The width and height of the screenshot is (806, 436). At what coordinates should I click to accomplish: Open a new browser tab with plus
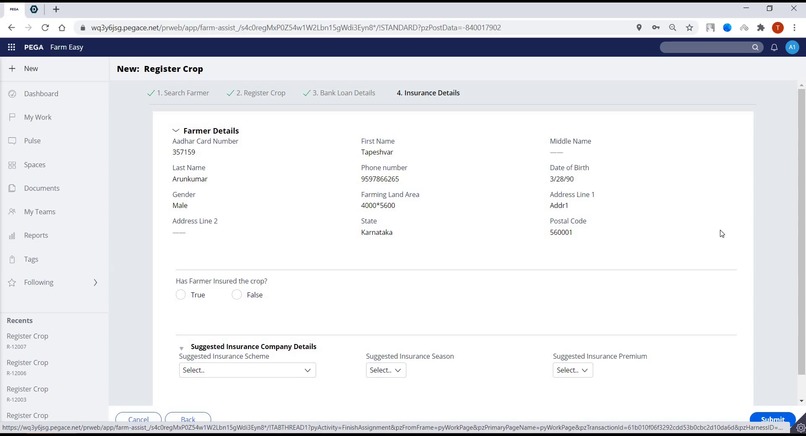pos(56,9)
